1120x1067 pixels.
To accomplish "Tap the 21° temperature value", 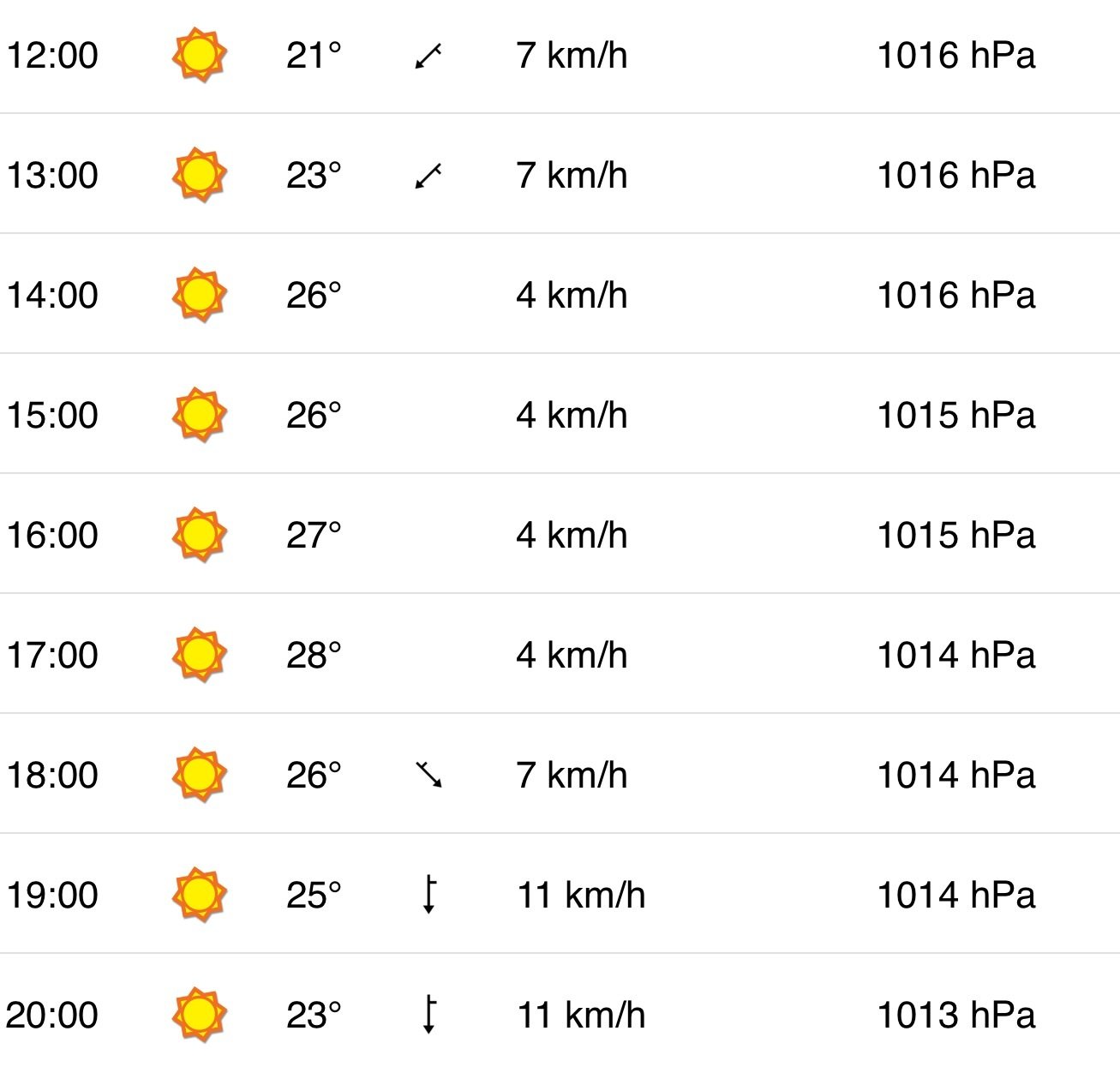I will tap(314, 56).
